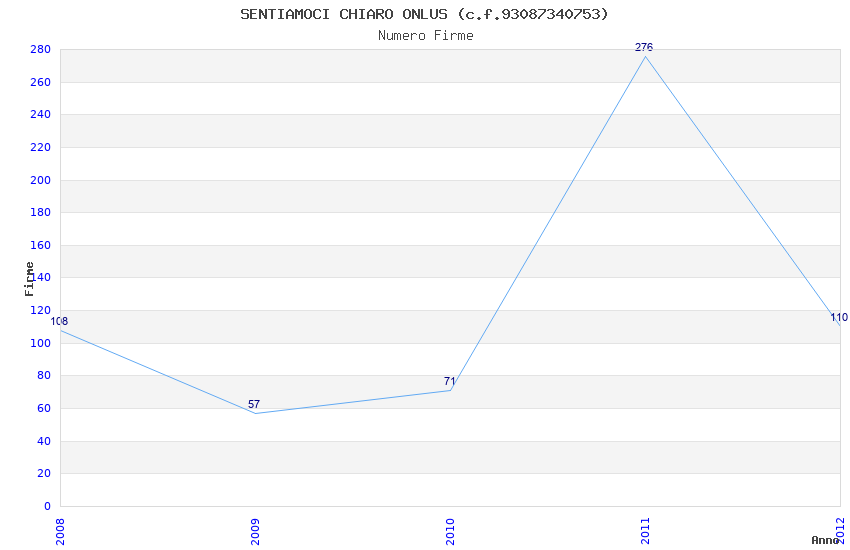Screen dimensions: 850x550
Task: Select the 57 data point label
Action: 254,404
